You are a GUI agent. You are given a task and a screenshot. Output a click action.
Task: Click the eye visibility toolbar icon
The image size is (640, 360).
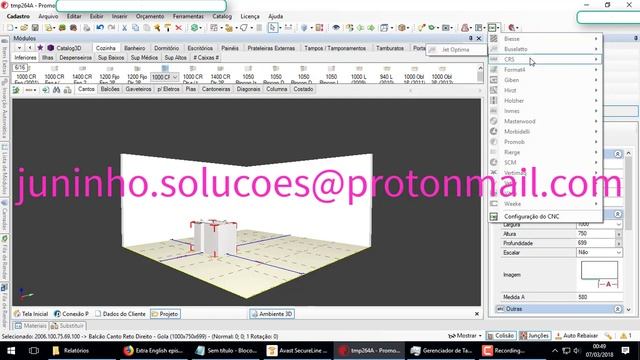336,28
